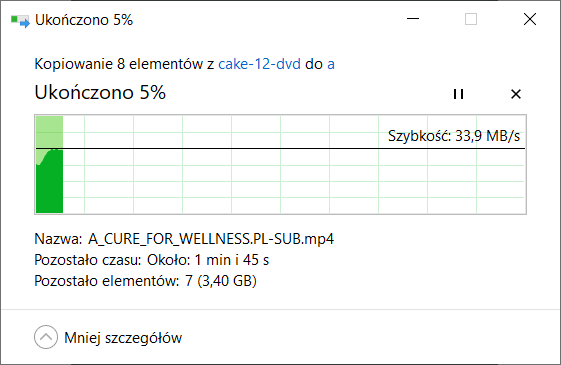Click the 'Mniej szczegółów' label
The image size is (561, 365).
(x=123, y=338)
